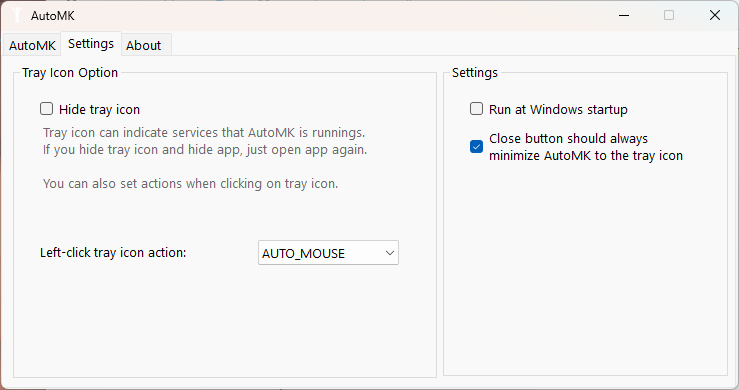Switch to the AutoMK tab
The height and width of the screenshot is (390, 739).
click(x=32, y=45)
